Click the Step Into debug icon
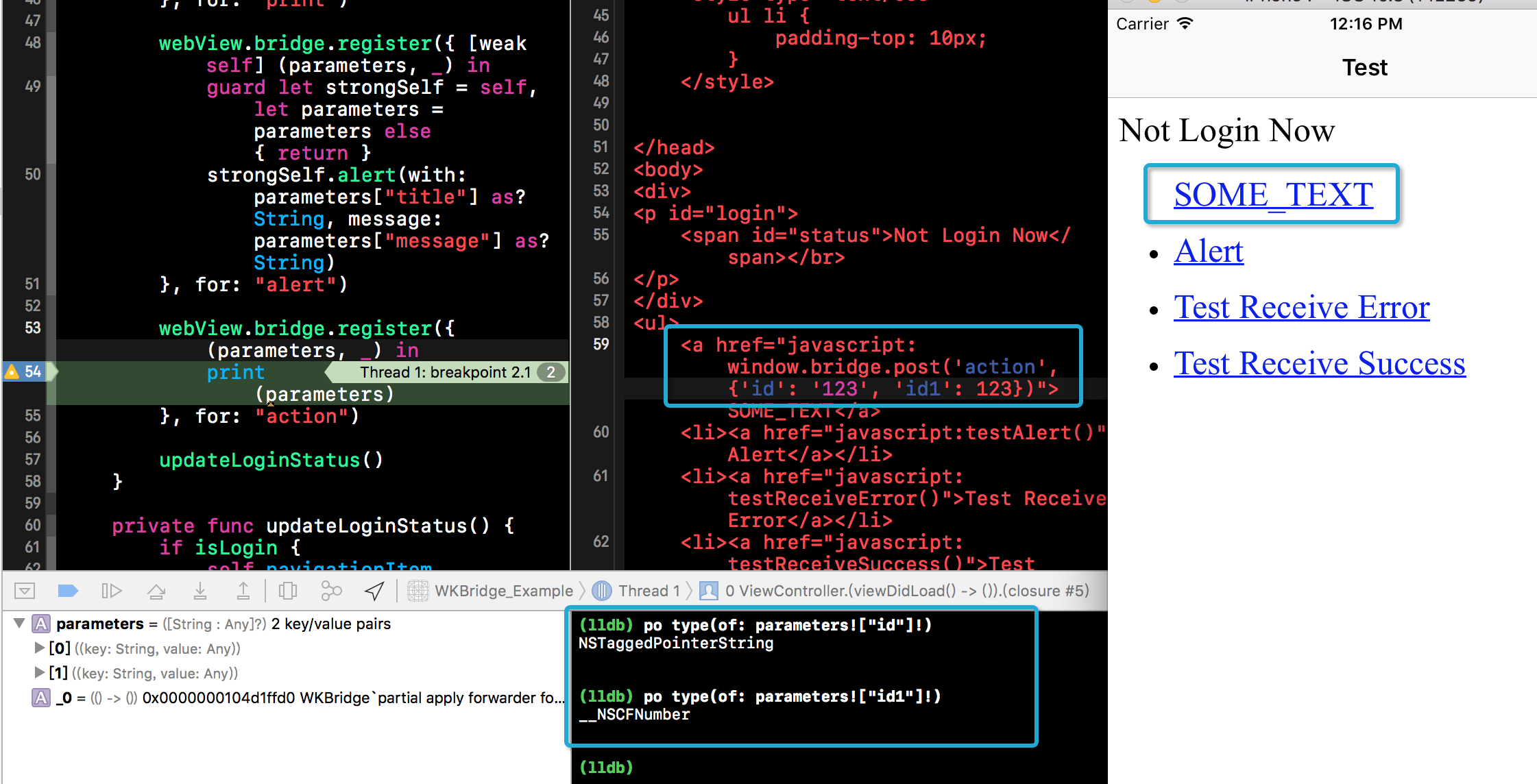The image size is (1537, 784). coord(200,591)
